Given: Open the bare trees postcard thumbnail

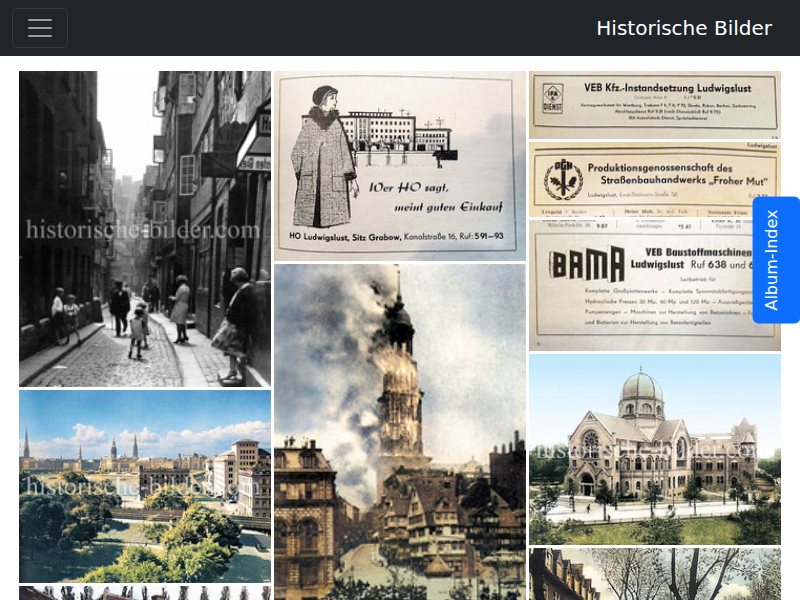Looking at the screenshot, I should pos(655,574).
